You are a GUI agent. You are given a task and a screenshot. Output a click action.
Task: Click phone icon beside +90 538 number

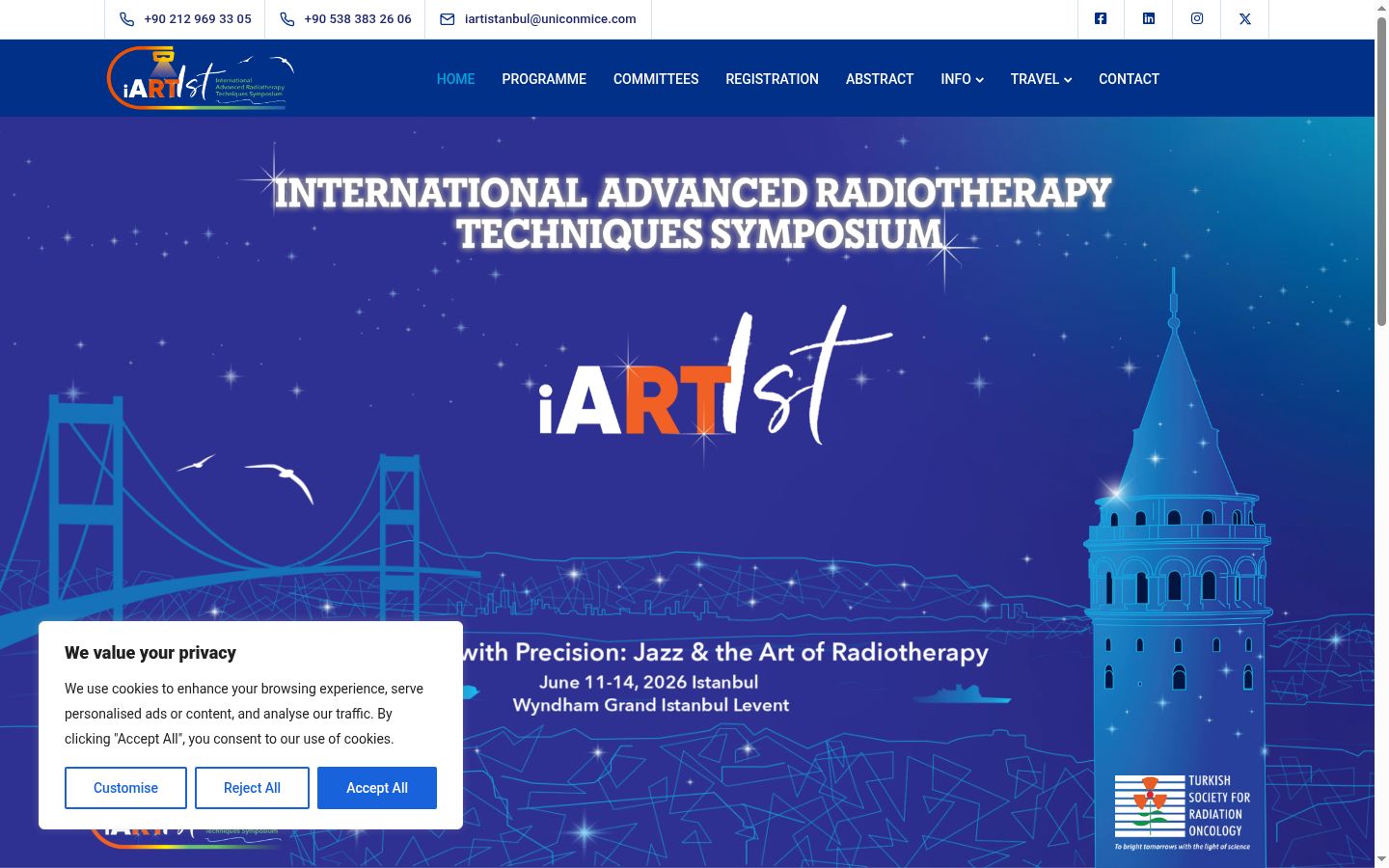click(x=286, y=19)
